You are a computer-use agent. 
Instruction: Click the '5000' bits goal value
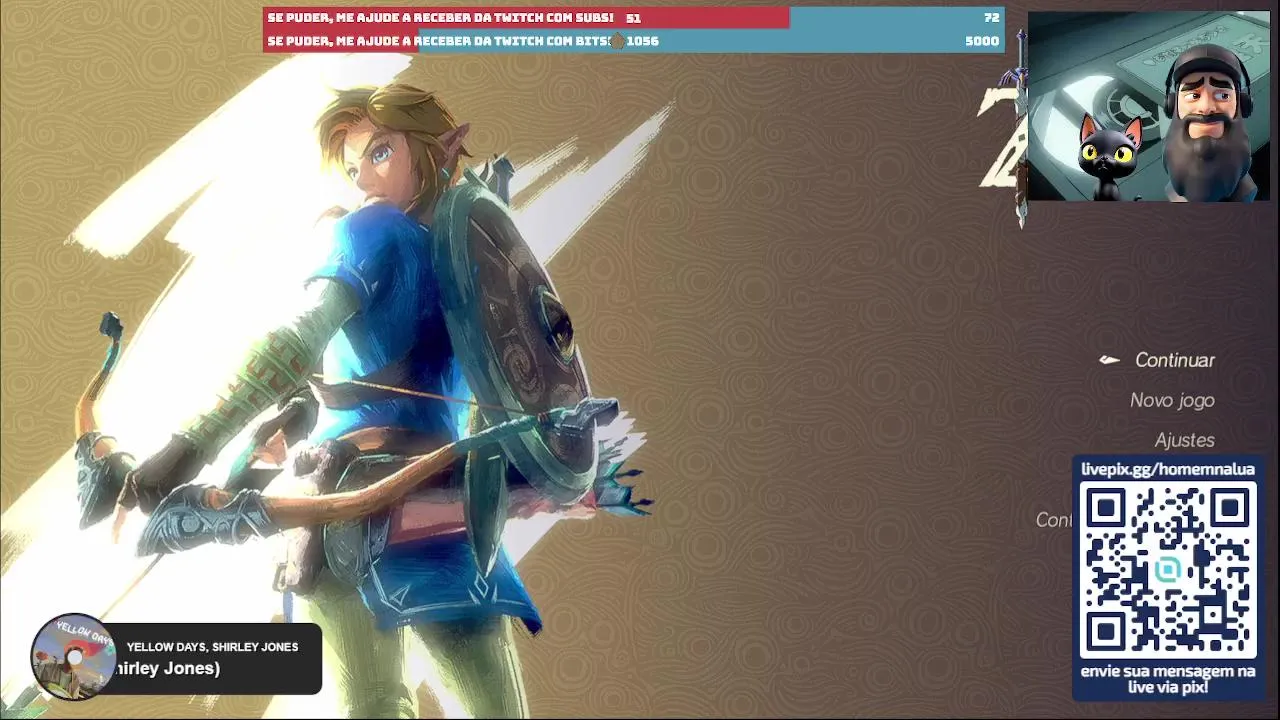click(982, 41)
